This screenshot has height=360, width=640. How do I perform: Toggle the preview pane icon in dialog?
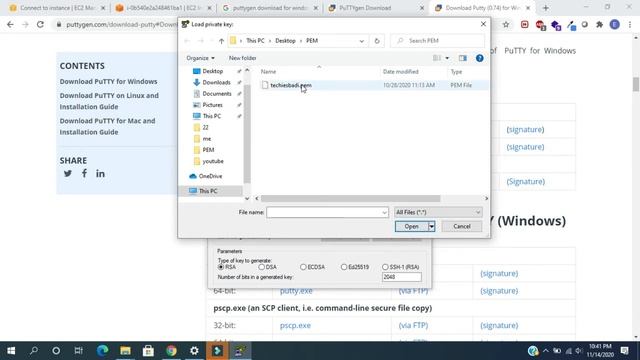pyautogui.click(x=462, y=58)
